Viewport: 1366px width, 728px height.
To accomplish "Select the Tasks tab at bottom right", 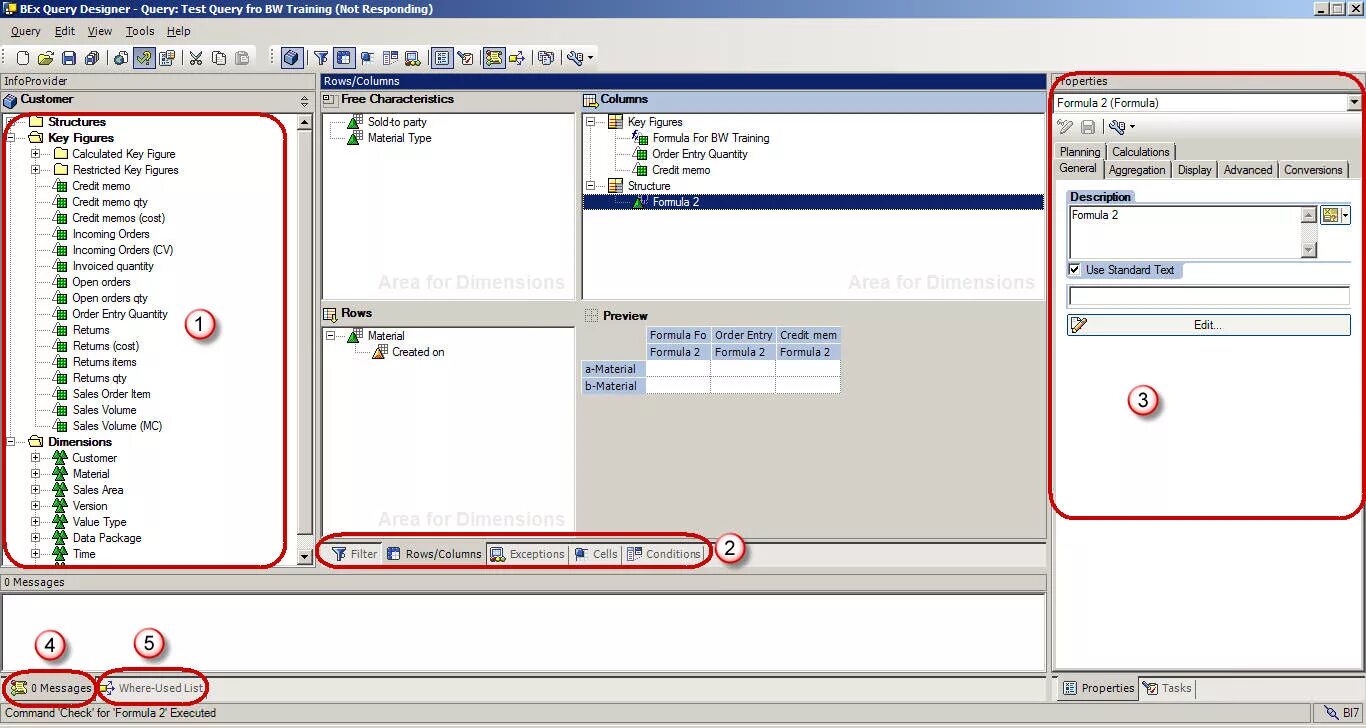I will click(x=1166, y=688).
